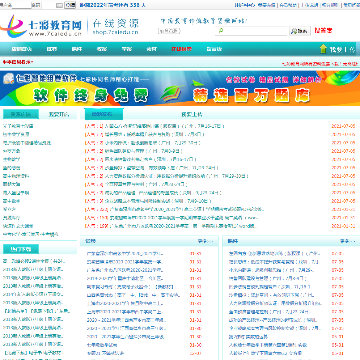Click the search button beside the search box
Image resolution: width=360 pixels, height=360 pixels.
click(300, 31)
